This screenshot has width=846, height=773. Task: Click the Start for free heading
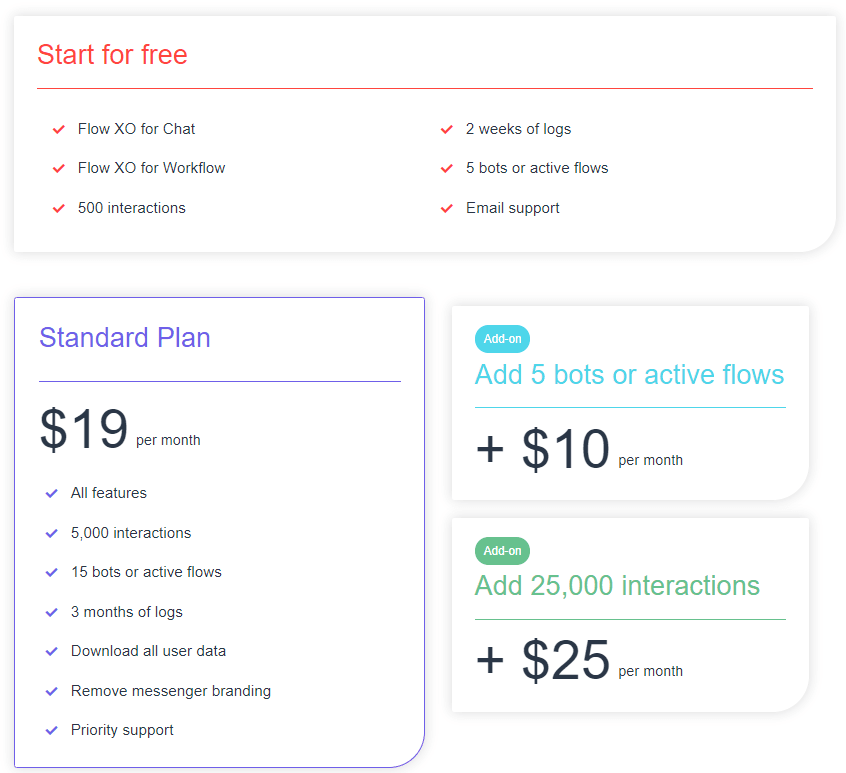point(112,54)
